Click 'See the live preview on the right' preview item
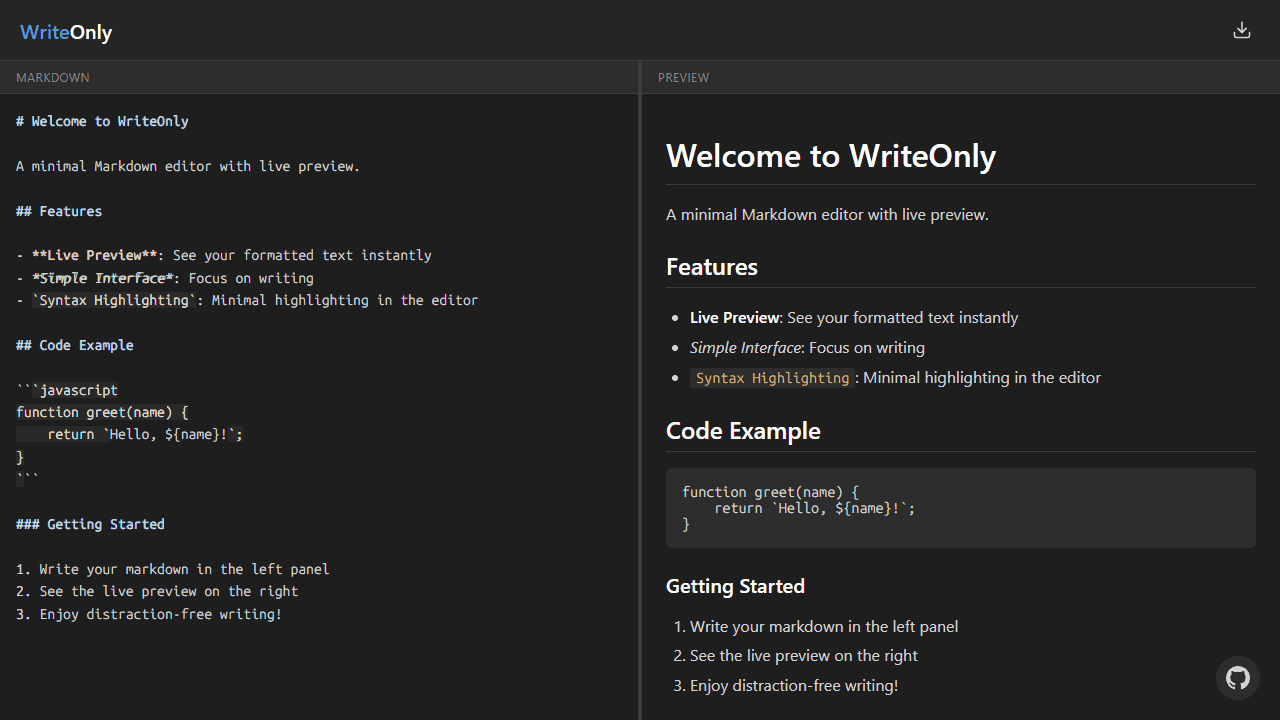The height and width of the screenshot is (720, 1280). [x=804, y=656]
